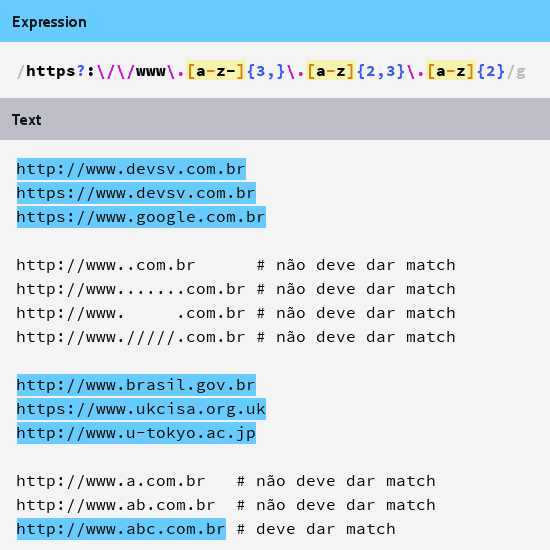Click the match http://www.abc.com.br
The height and width of the screenshot is (550, 550).
(121, 529)
